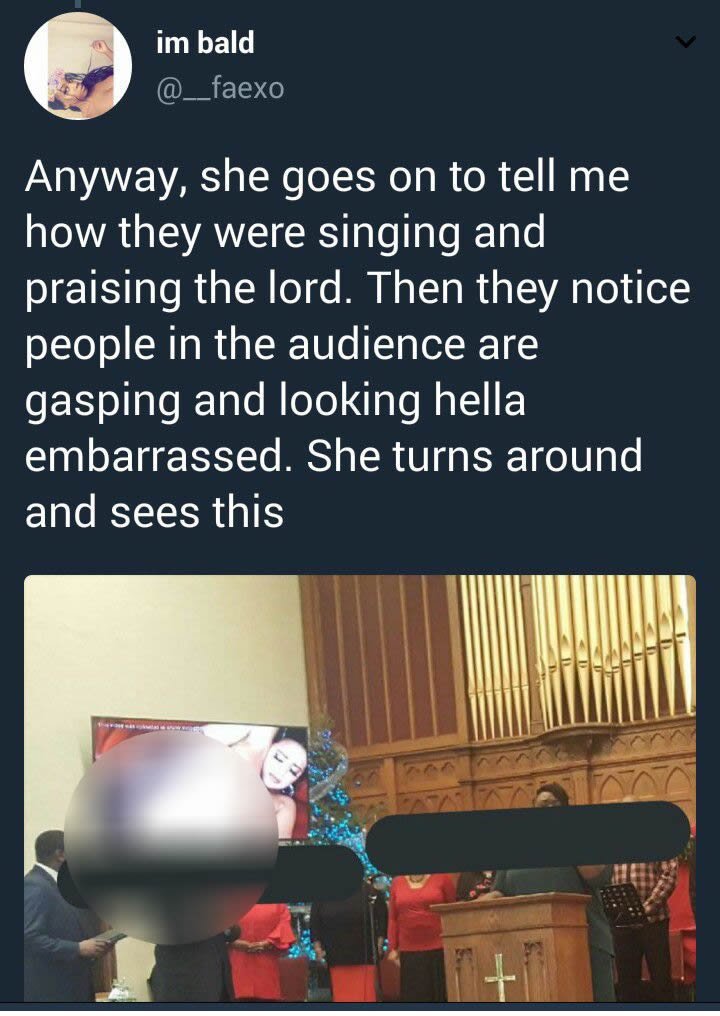720x1016 pixels.
Task: Select the blurred circle in the photo
Action: tap(170, 837)
